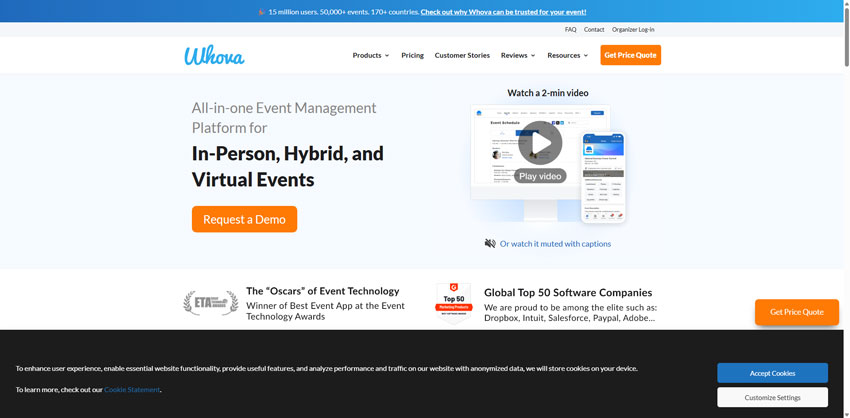Open the Pricing page
Screen dimensions: 850x418
(413, 55)
